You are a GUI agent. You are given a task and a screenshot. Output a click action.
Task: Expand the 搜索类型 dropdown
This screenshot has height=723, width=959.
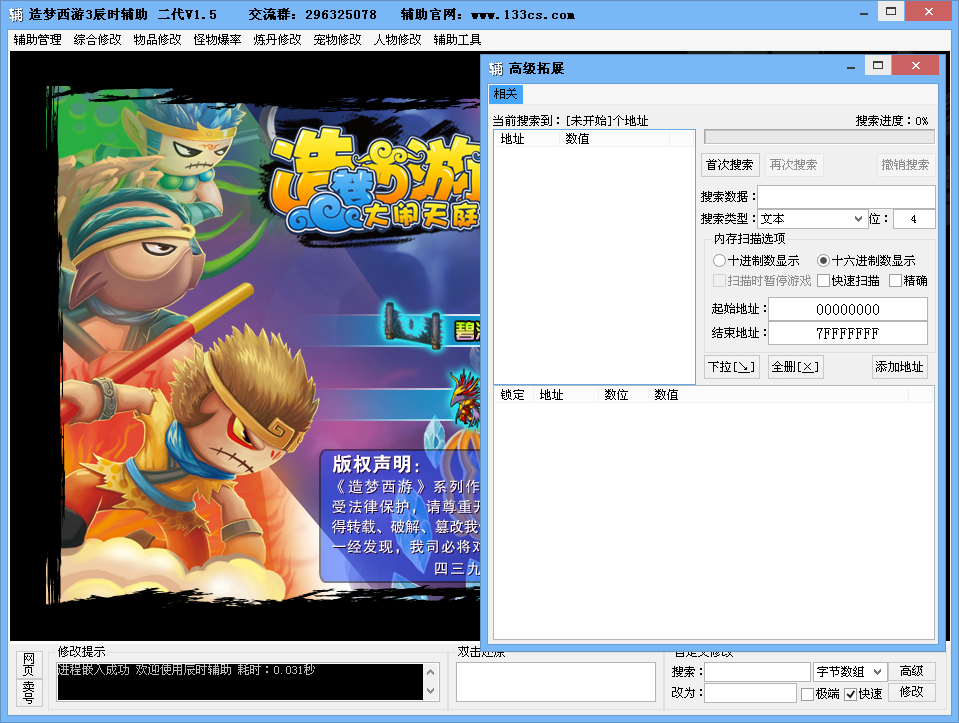(x=813, y=219)
